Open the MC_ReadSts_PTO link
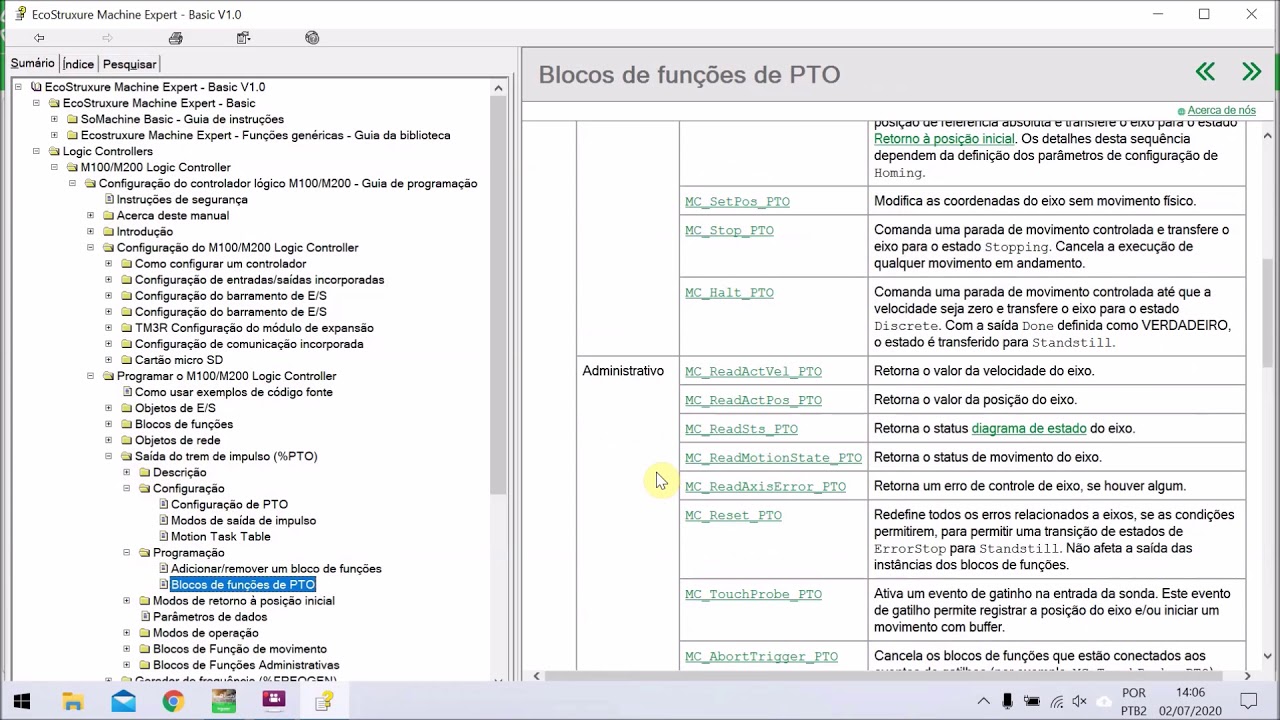 (x=741, y=429)
